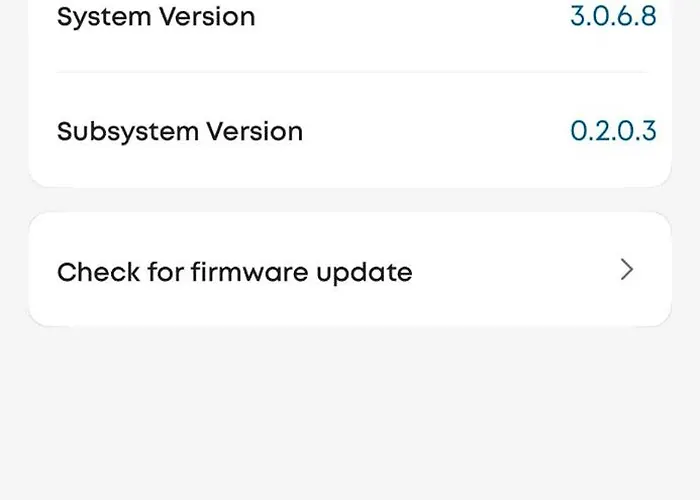Tap the chevron arrow on firmware update row

pos(627,269)
